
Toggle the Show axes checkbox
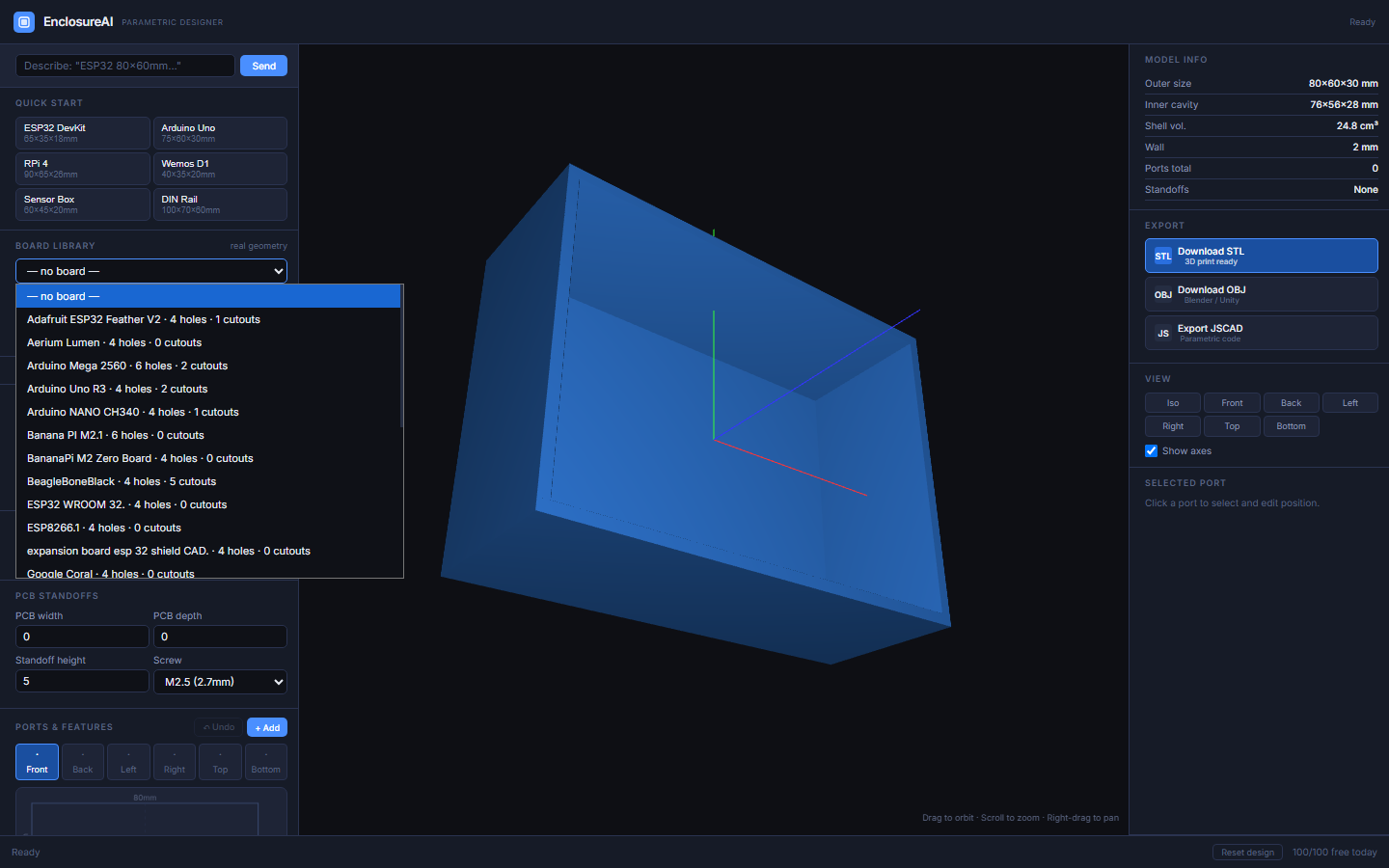click(x=1151, y=451)
